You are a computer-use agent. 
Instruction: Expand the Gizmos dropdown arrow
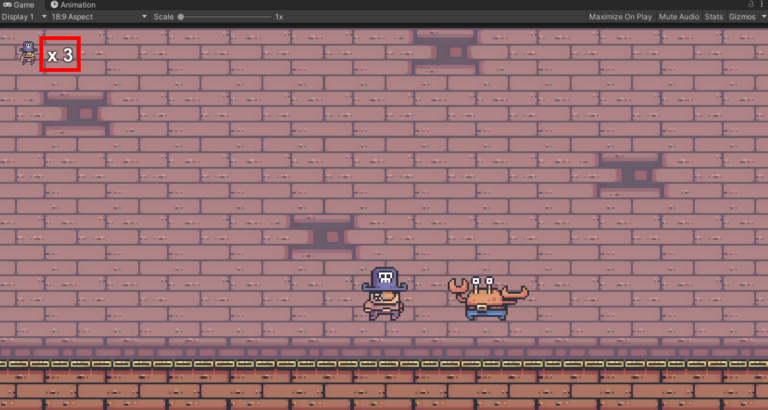coord(763,17)
